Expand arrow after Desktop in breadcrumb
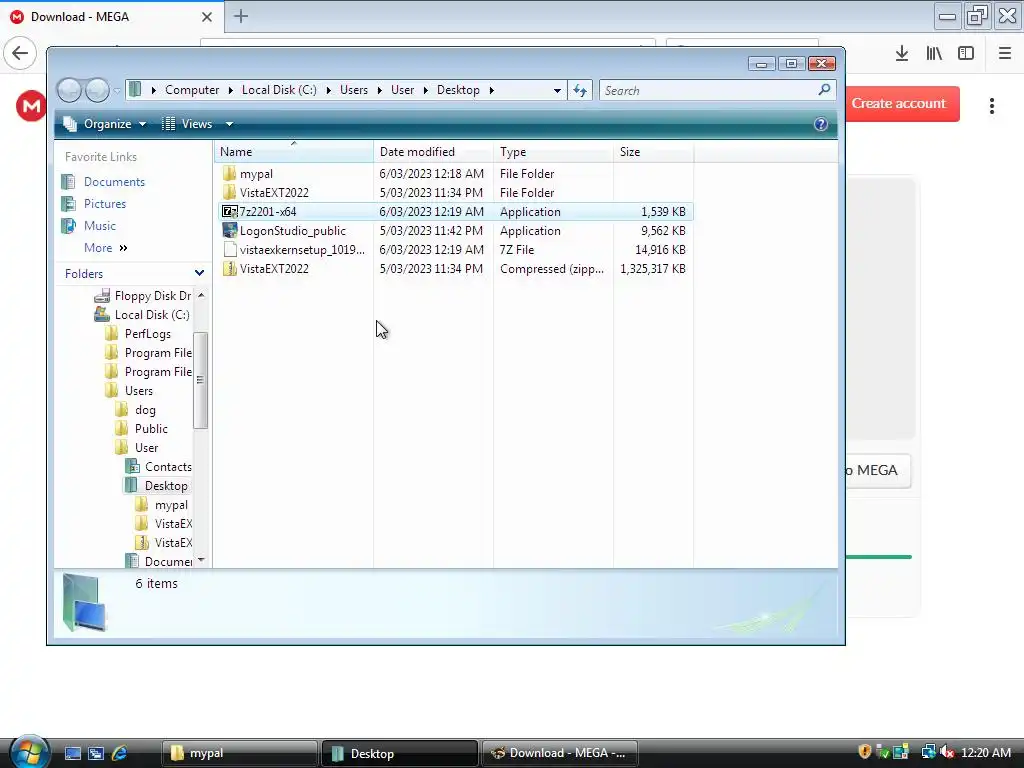The width and height of the screenshot is (1024, 768). pyautogui.click(x=492, y=90)
